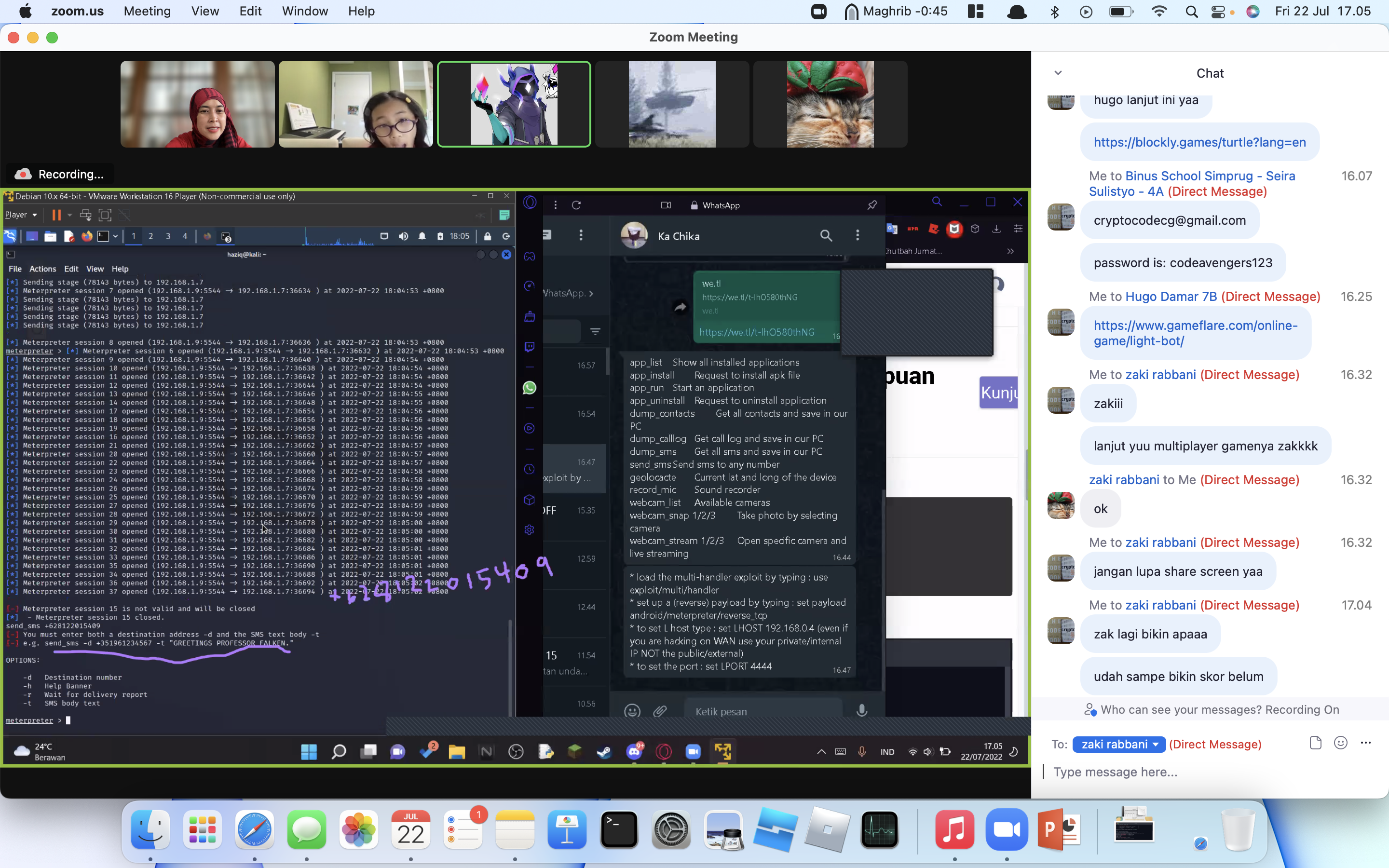
Task: Open dropdown arrow beside Kali terminal launcher
Action: [115, 236]
